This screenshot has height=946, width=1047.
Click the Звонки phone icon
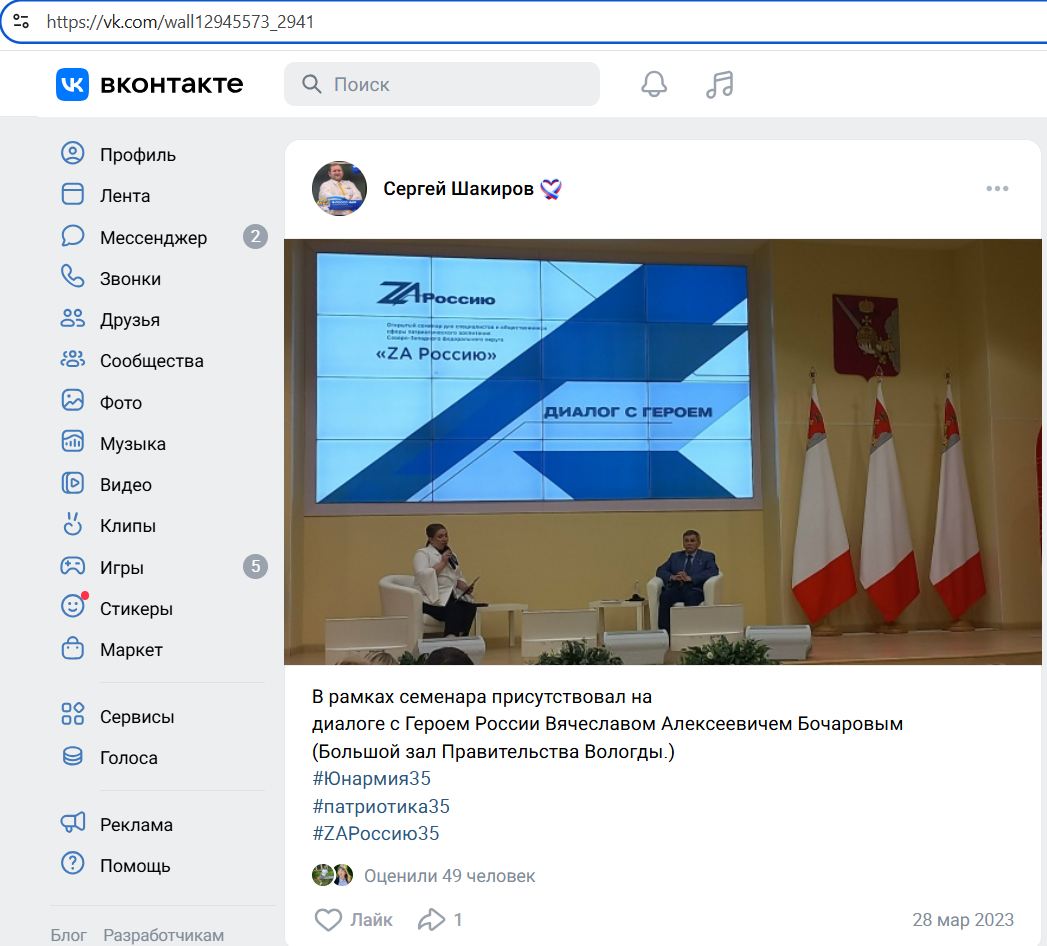(73, 278)
